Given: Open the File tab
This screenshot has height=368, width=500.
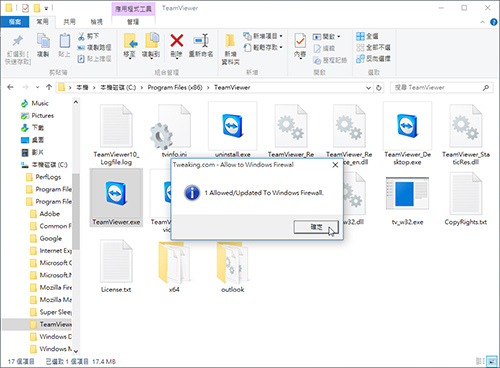Looking at the screenshot, I should (x=15, y=22).
